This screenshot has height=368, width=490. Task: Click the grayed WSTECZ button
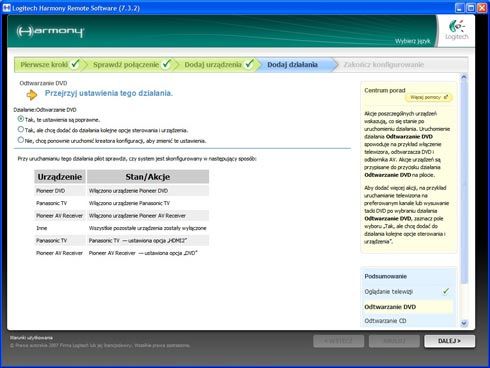(x=338, y=341)
